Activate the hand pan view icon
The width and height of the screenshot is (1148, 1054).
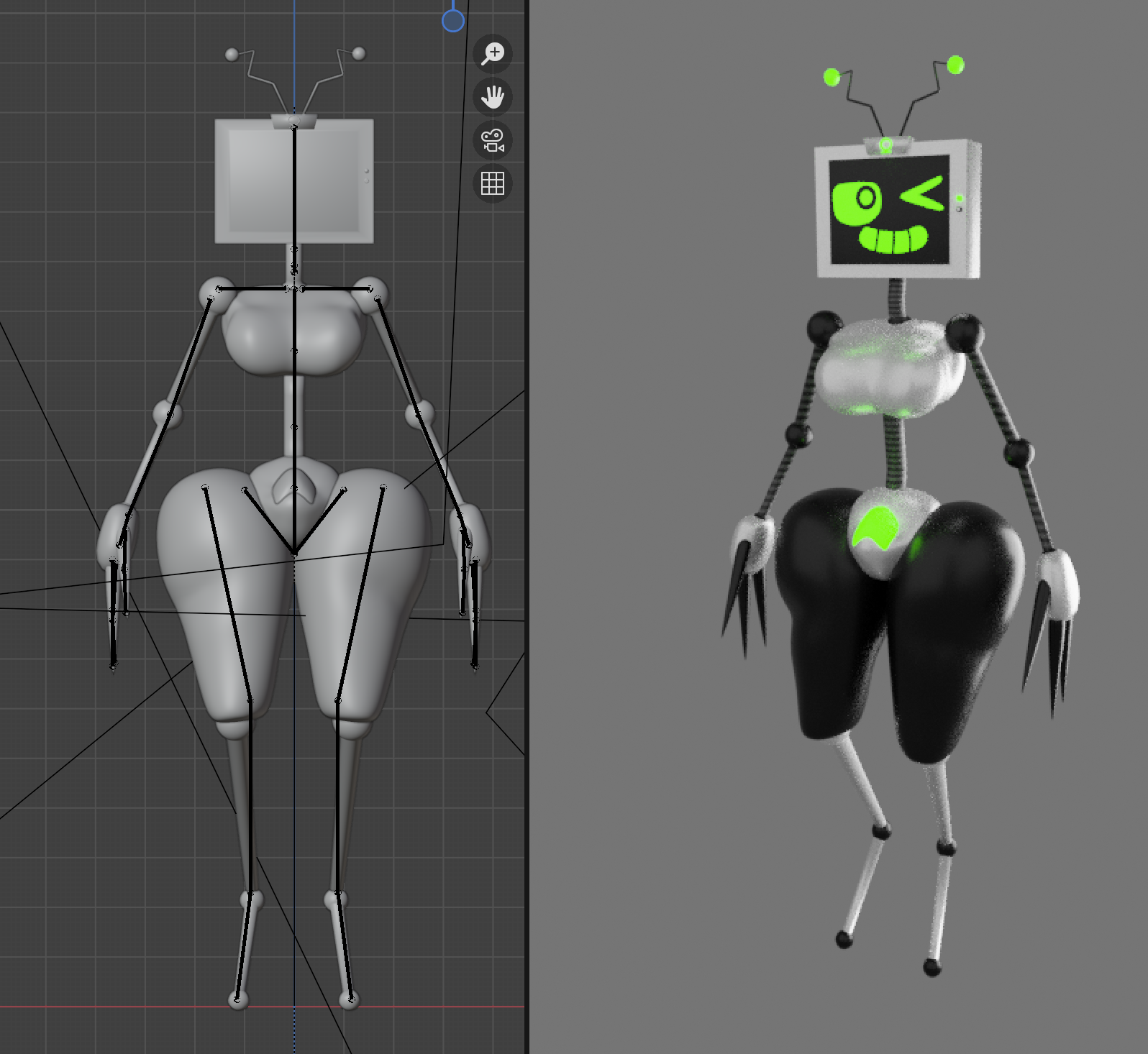click(493, 97)
